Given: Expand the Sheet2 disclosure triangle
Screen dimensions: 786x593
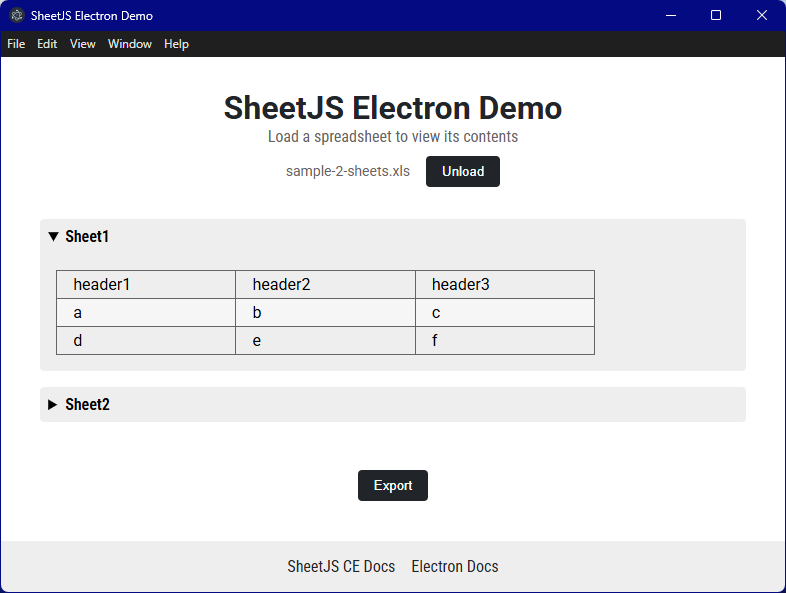Looking at the screenshot, I should tap(54, 405).
